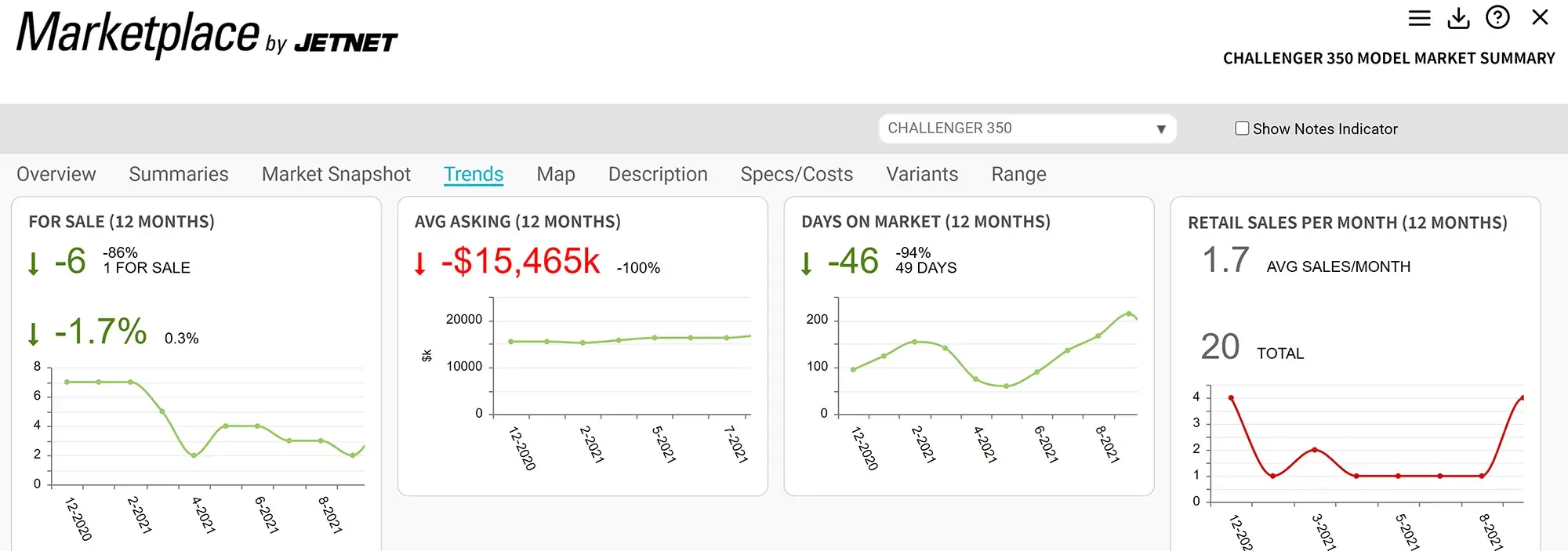
Task: Open the help question mark icon
Action: (x=1497, y=18)
